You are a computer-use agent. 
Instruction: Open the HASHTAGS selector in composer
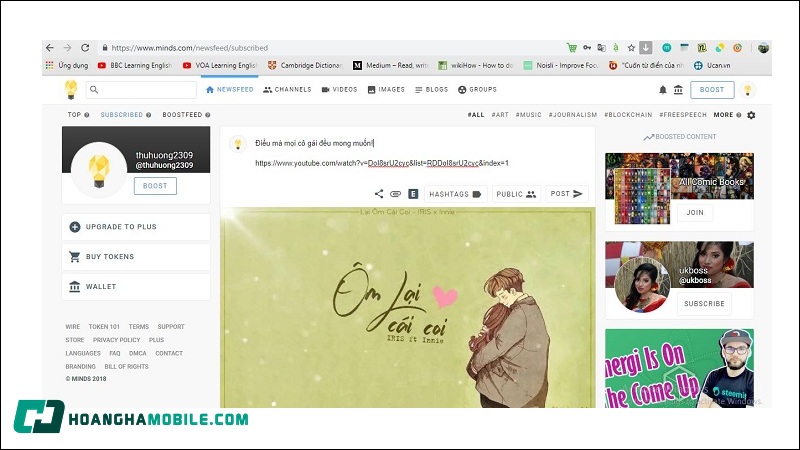(455, 194)
